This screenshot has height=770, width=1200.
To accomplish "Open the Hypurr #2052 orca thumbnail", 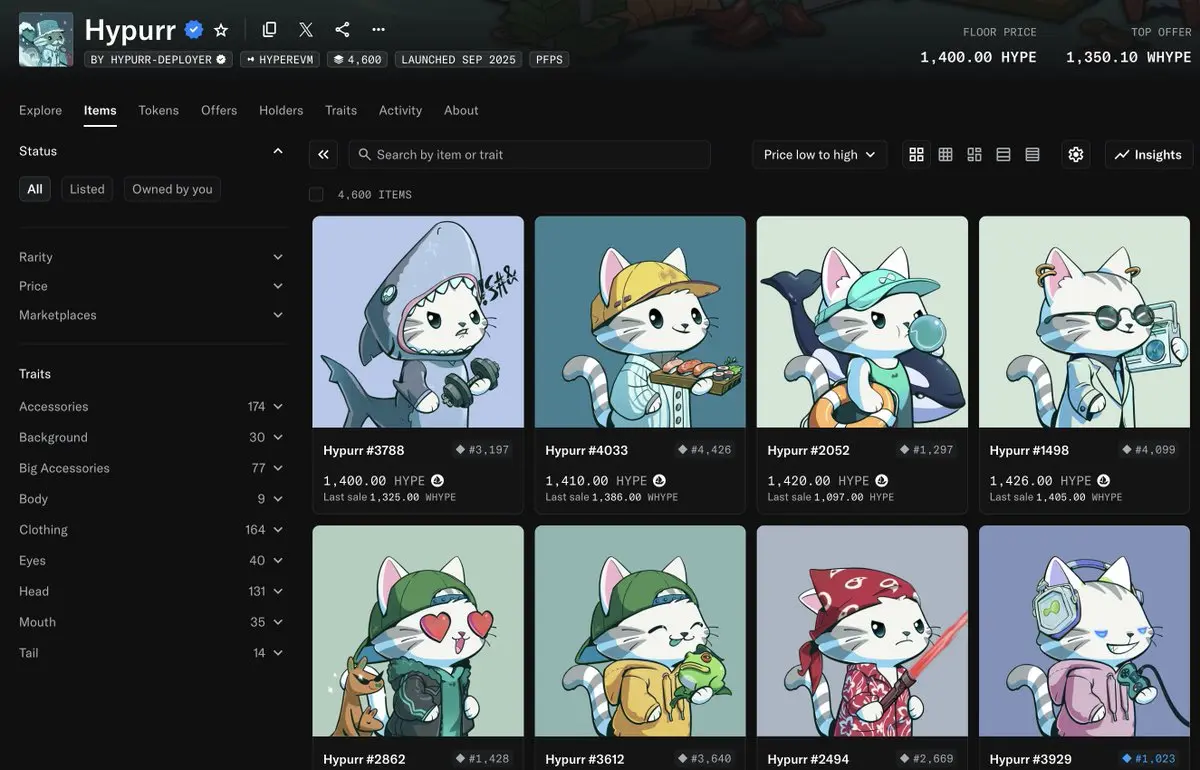I will click(x=862, y=322).
